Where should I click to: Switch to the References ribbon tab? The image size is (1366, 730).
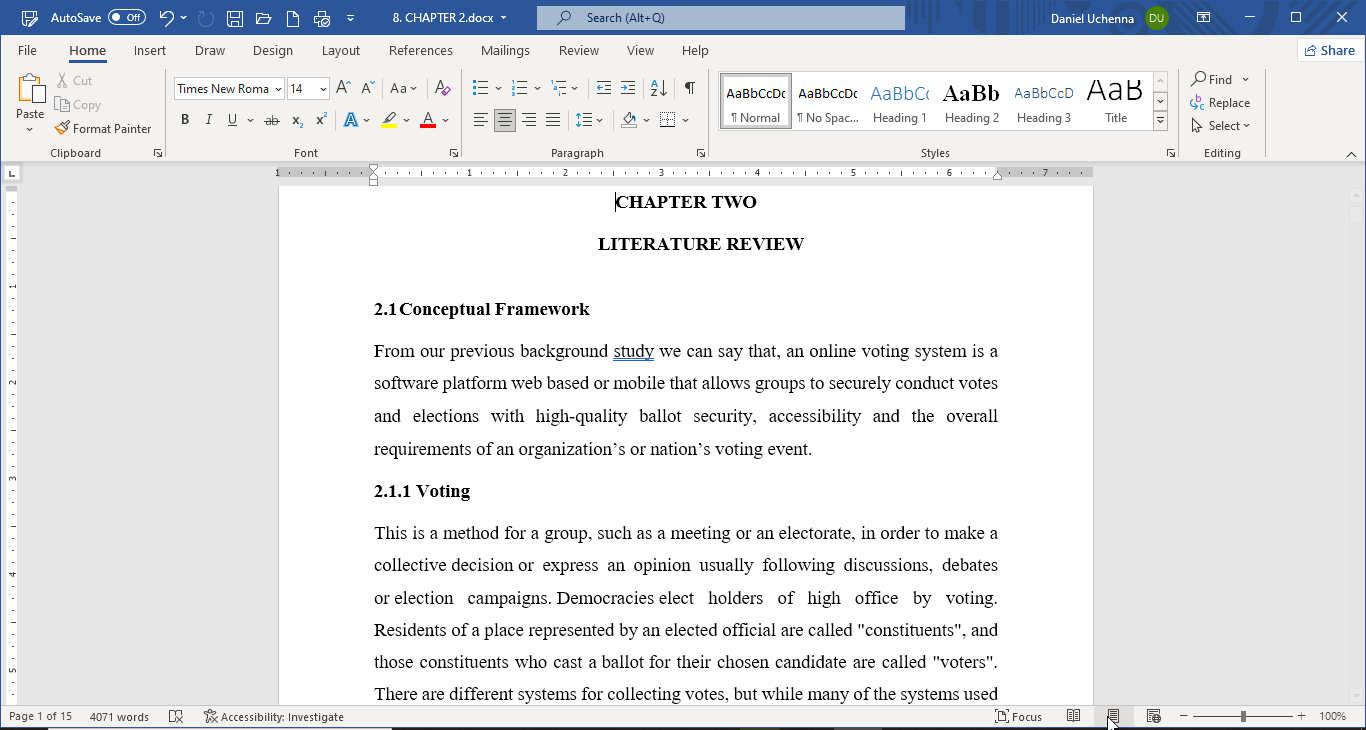(x=421, y=50)
